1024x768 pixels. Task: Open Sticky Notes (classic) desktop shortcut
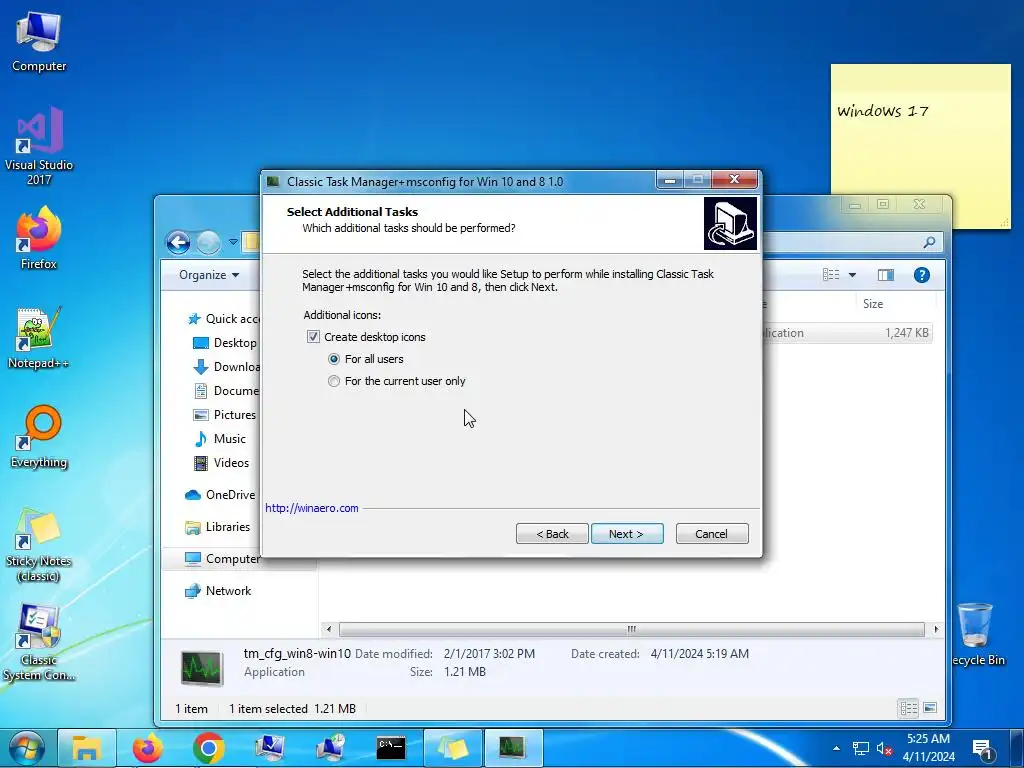tap(39, 545)
